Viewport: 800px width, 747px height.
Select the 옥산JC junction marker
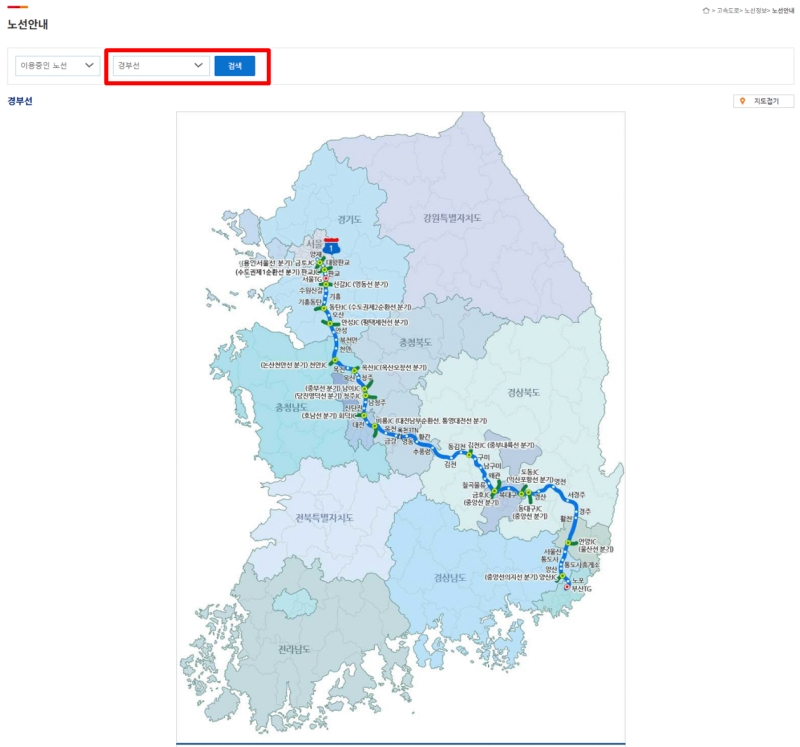pyautogui.click(x=355, y=369)
